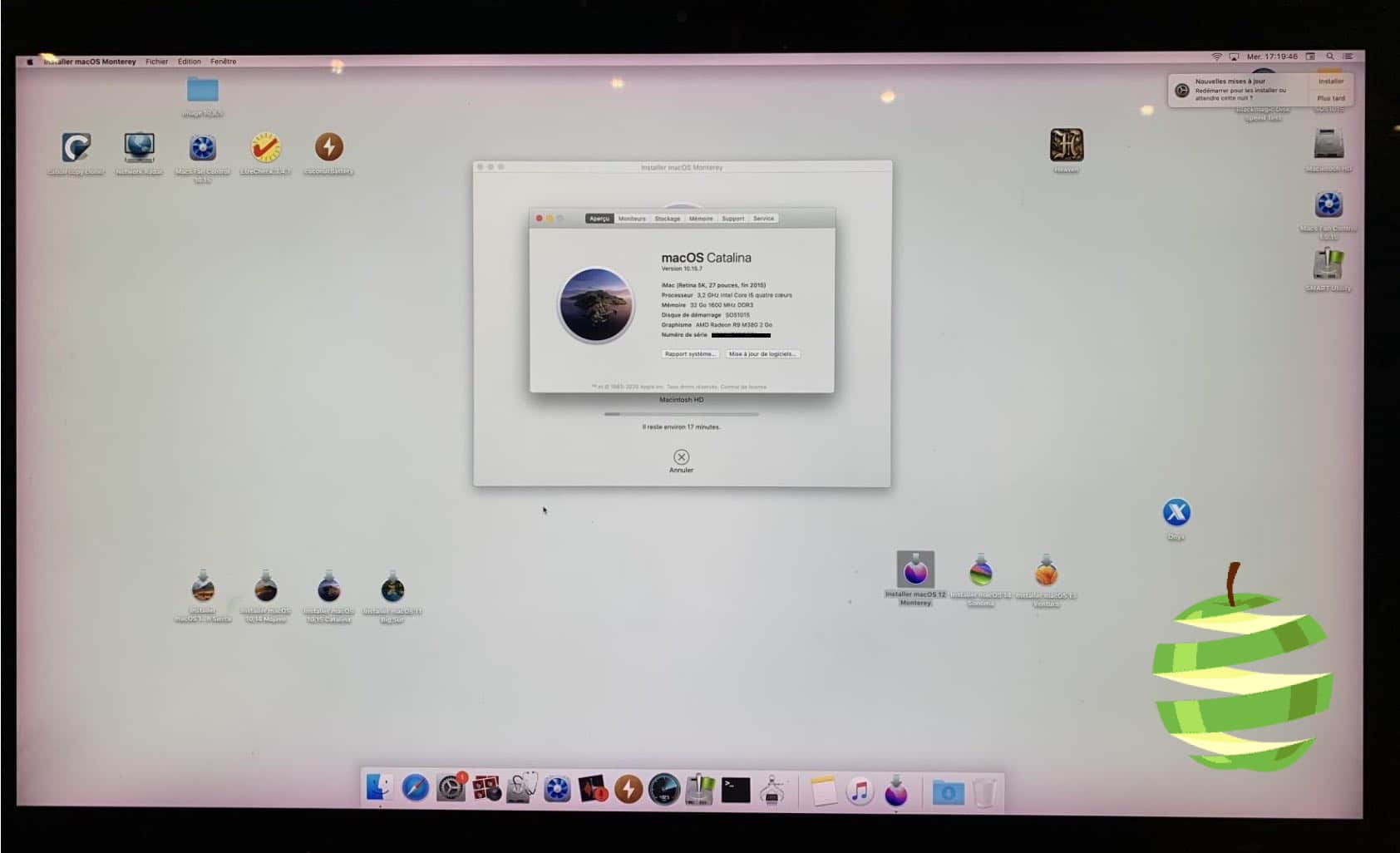
Task: Launch Carbon Copy Cloner from the desktop
Action: (x=76, y=148)
